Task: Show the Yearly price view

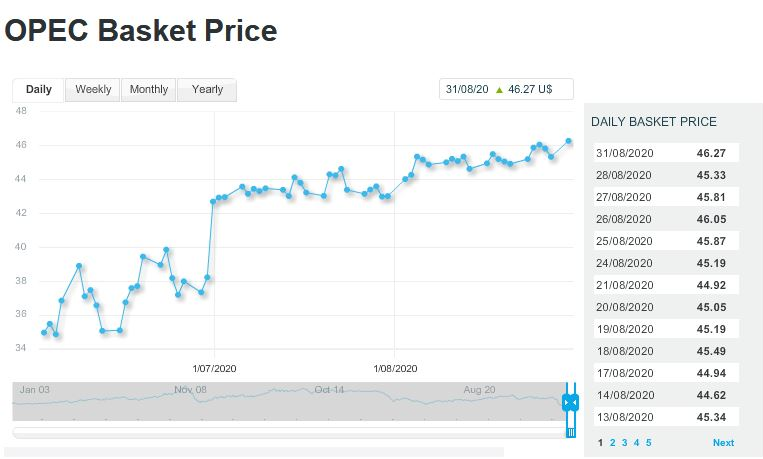Action: coord(207,90)
